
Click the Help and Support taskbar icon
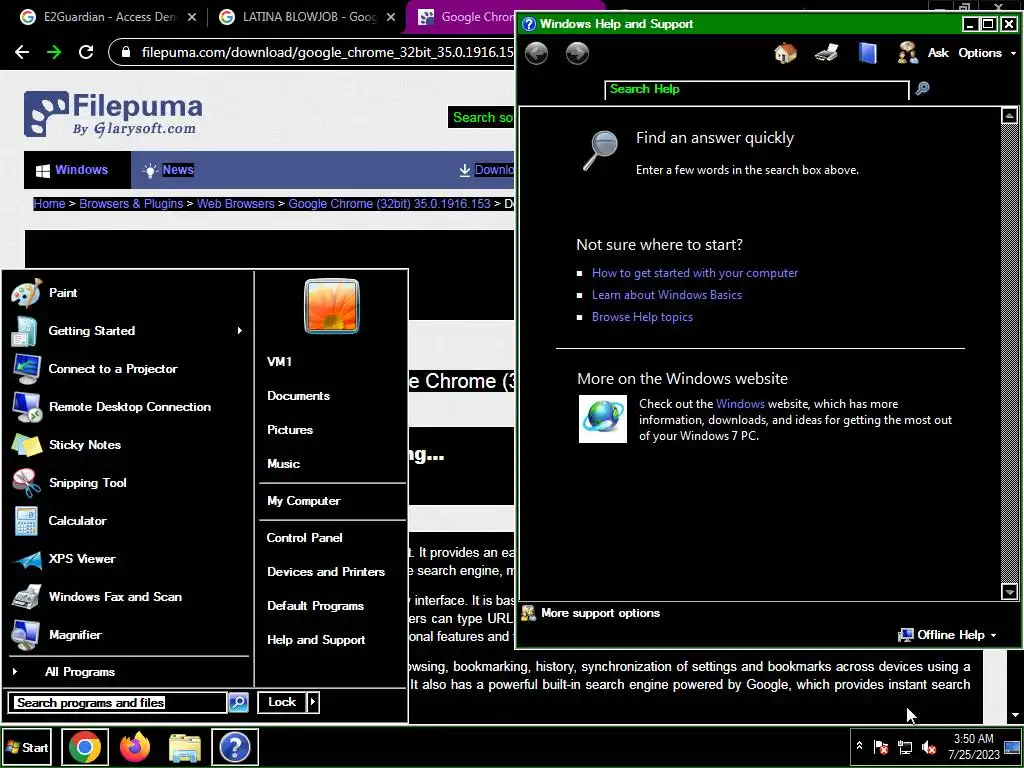click(235, 746)
